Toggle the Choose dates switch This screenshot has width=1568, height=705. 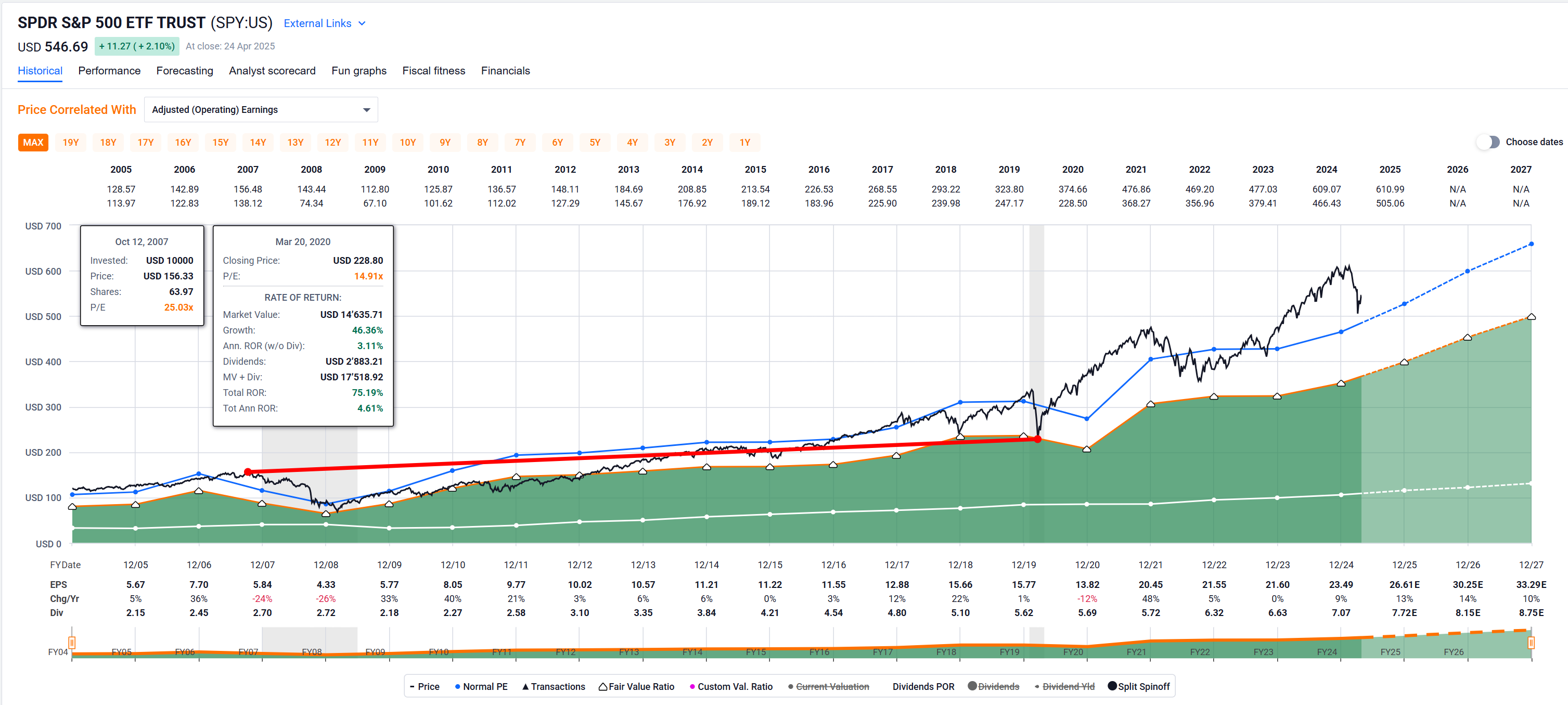(x=1488, y=142)
